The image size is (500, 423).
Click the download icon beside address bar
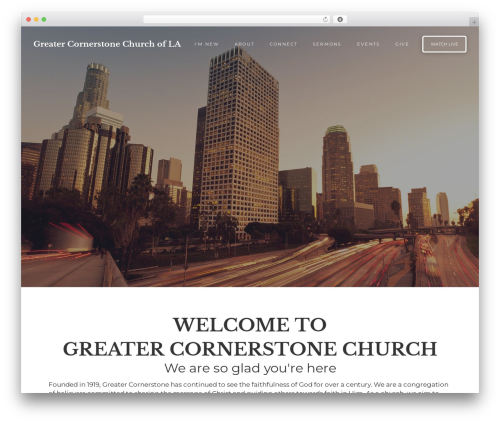pyautogui.click(x=340, y=20)
